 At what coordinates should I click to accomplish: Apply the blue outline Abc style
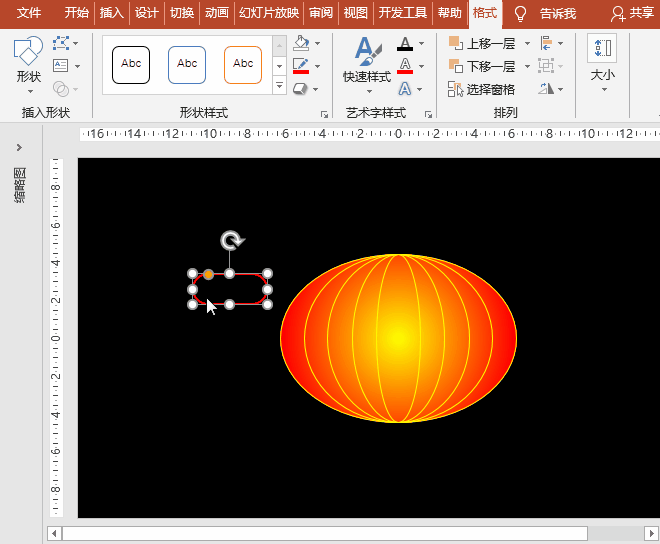point(187,65)
